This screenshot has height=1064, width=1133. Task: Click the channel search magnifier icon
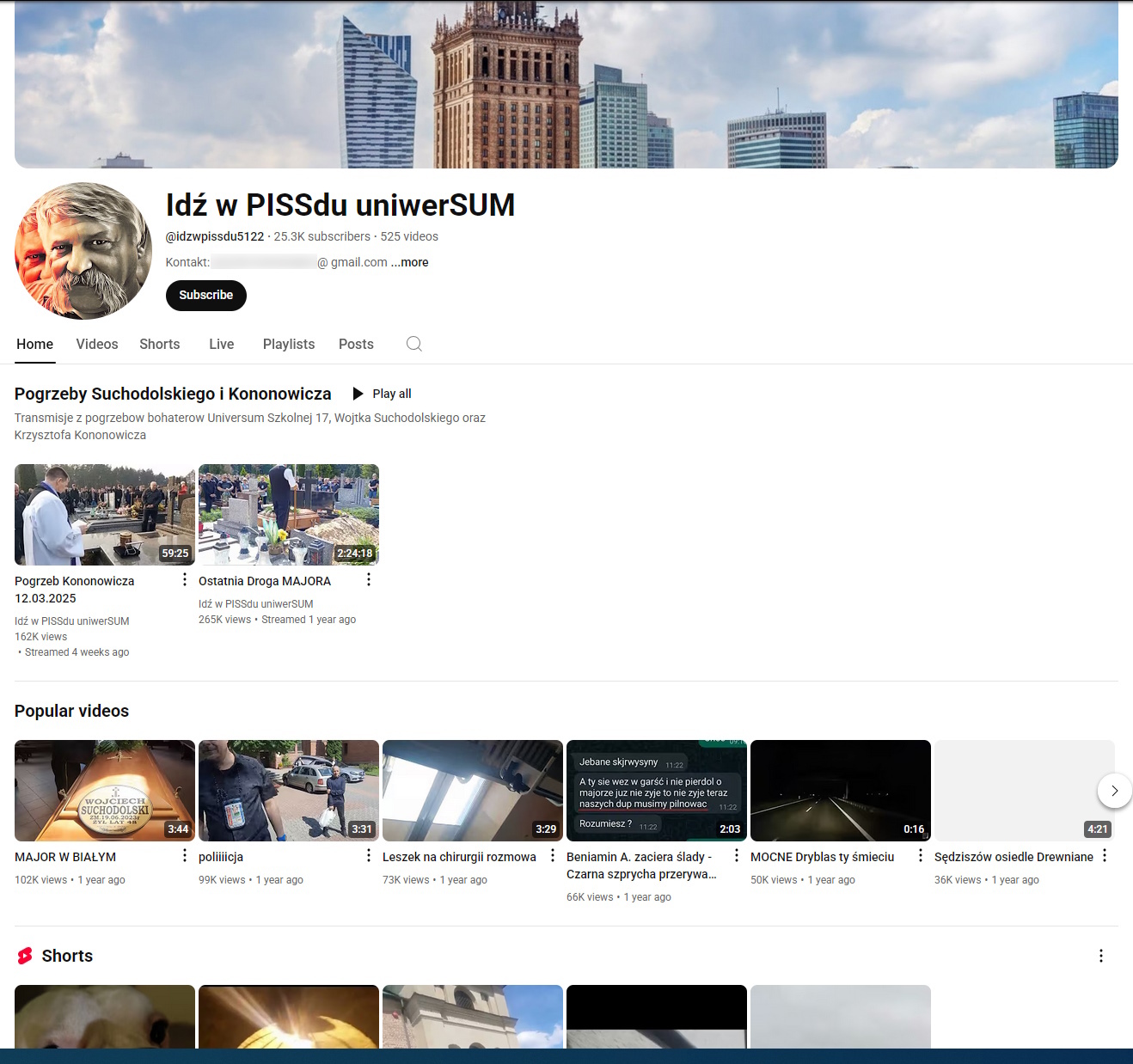pyautogui.click(x=413, y=344)
